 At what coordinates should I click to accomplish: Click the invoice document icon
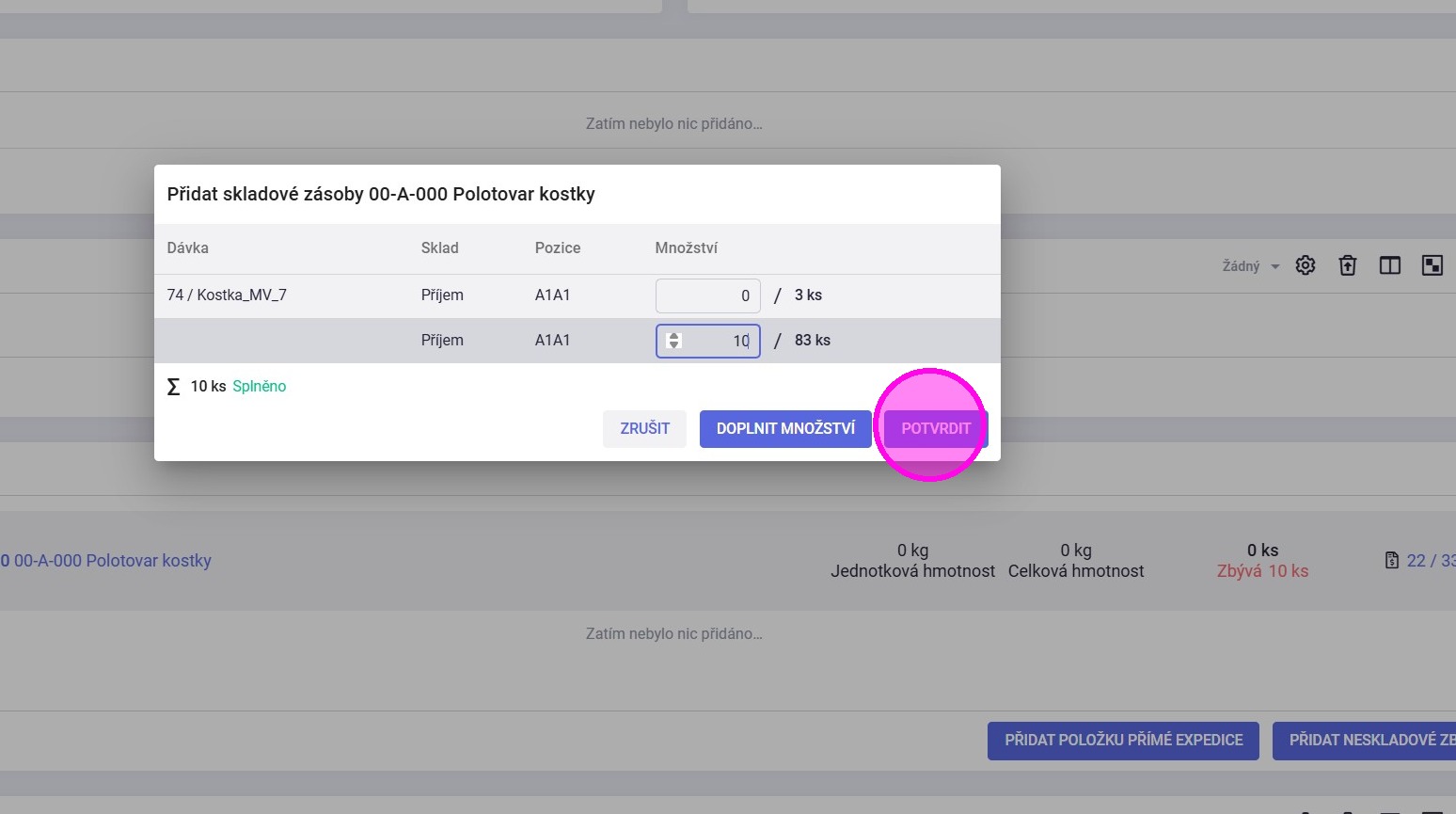point(1392,561)
